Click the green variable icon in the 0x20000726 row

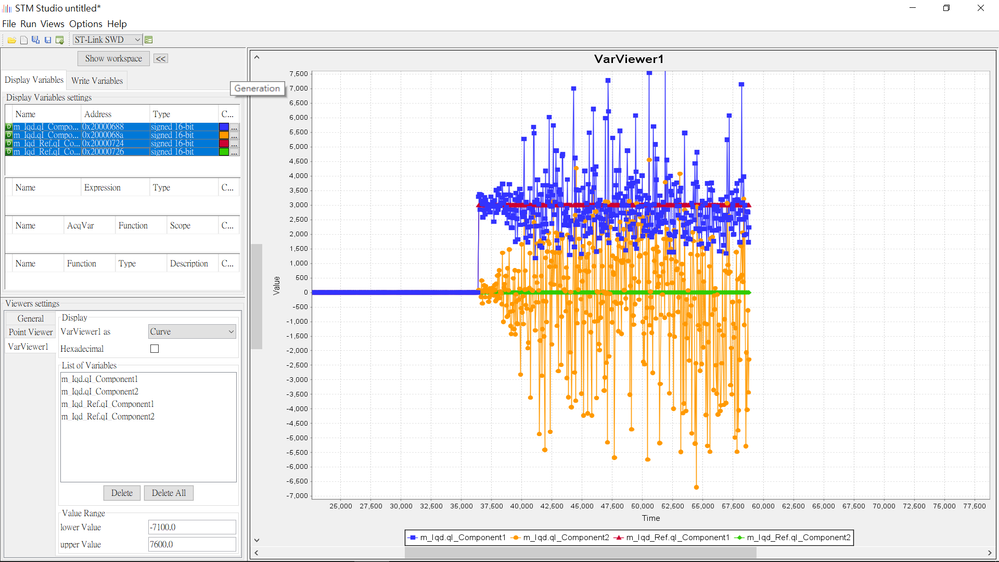point(9,152)
